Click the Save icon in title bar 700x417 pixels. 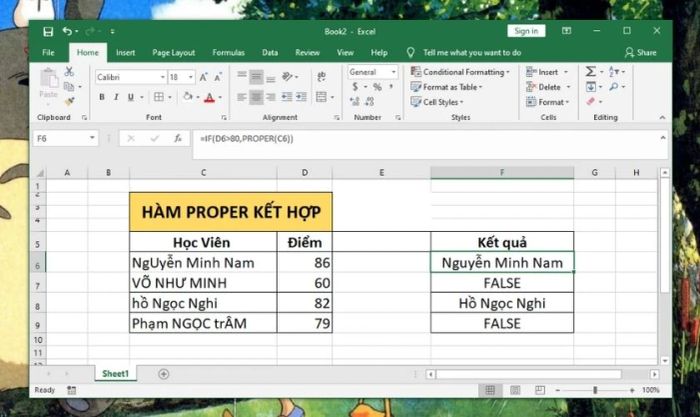(48, 31)
